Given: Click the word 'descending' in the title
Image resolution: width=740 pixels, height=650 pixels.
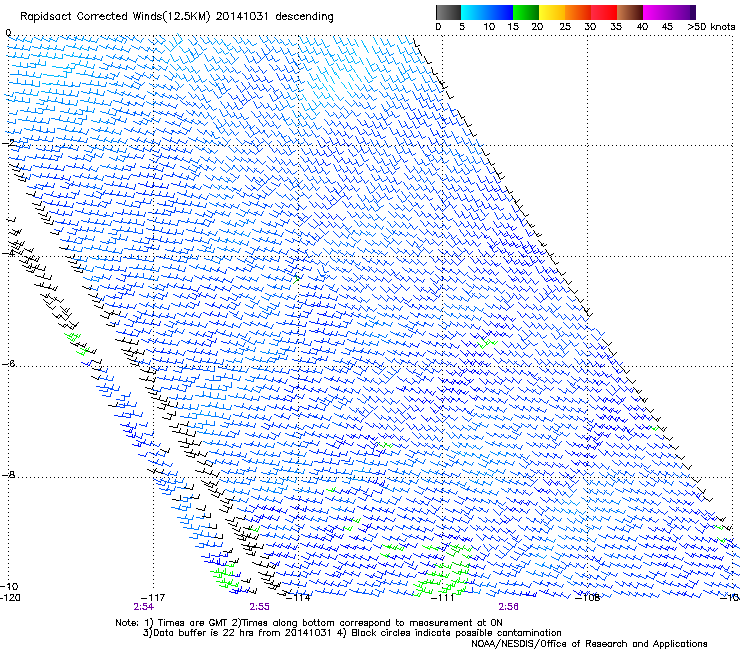Looking at the screenshot, I should pos(304,17).
